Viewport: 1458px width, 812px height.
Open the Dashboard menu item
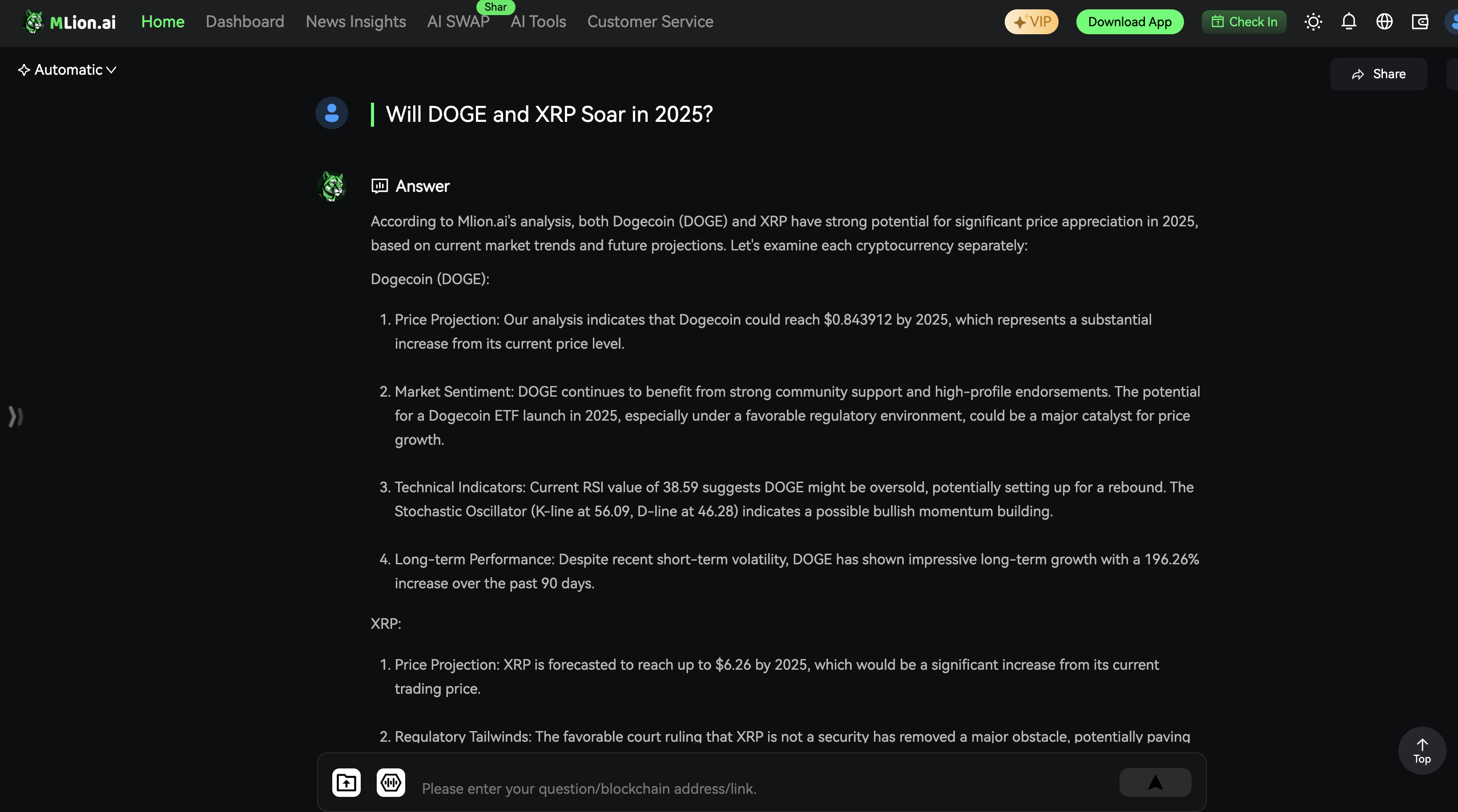(x=245, y=21)
